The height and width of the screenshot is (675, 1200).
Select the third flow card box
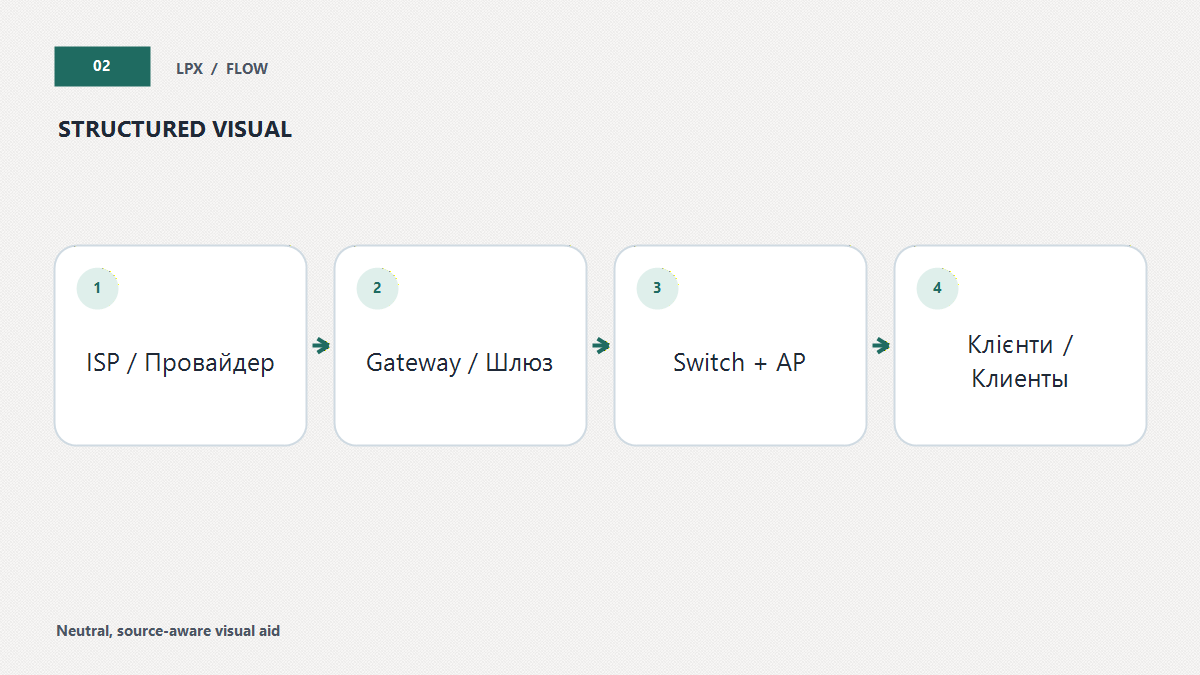740,345
